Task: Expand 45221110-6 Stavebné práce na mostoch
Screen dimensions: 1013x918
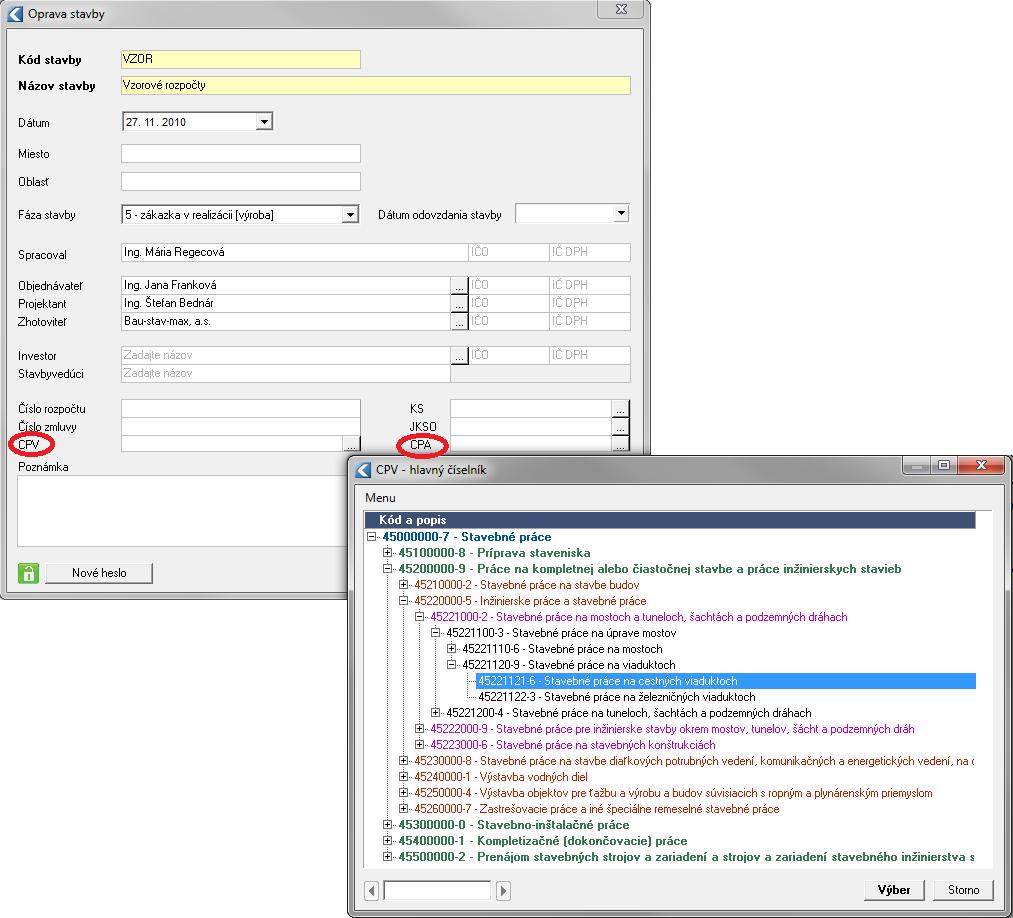Action: [452, 649]
